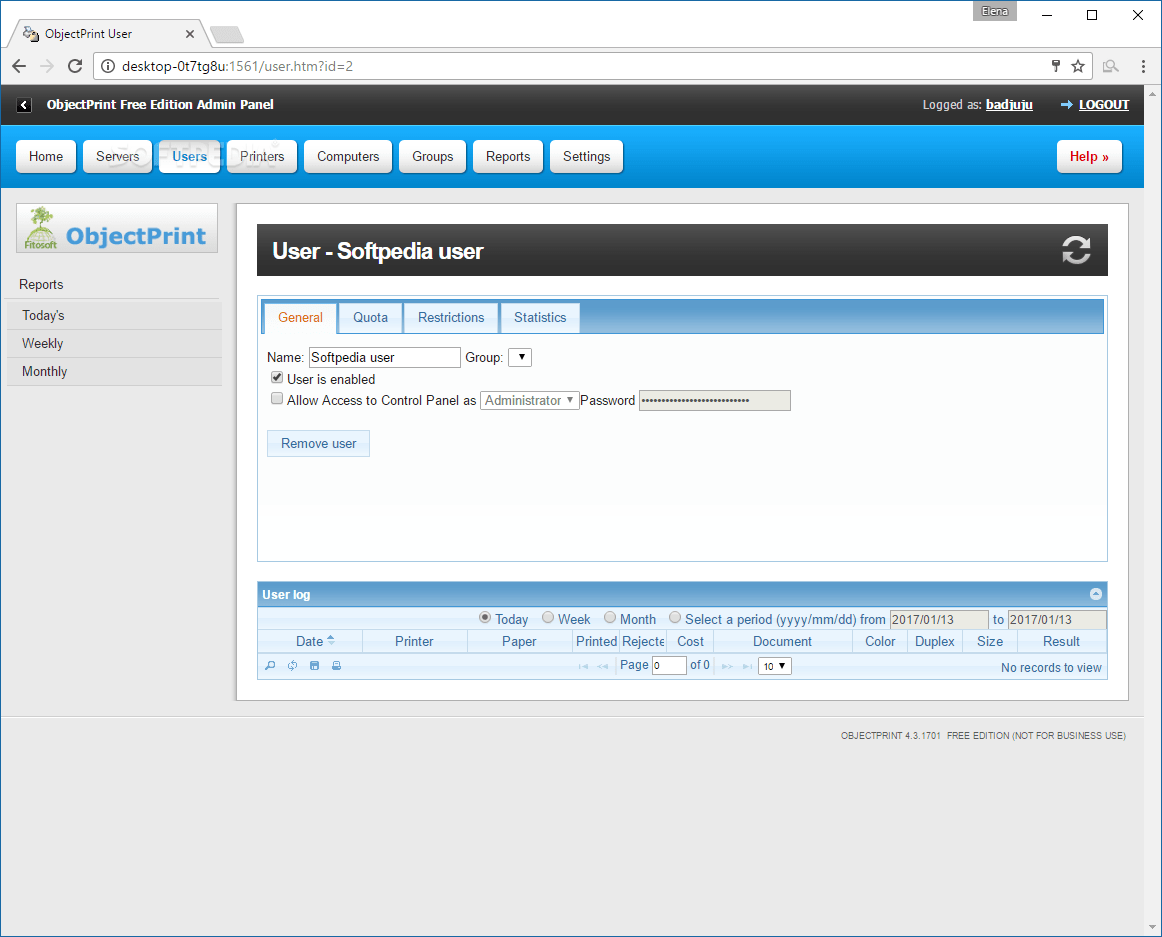Image resolution: width=1162 pixels, height=937 pixels.
Task: Open the Groups navigation item
Action: point(432,156)
